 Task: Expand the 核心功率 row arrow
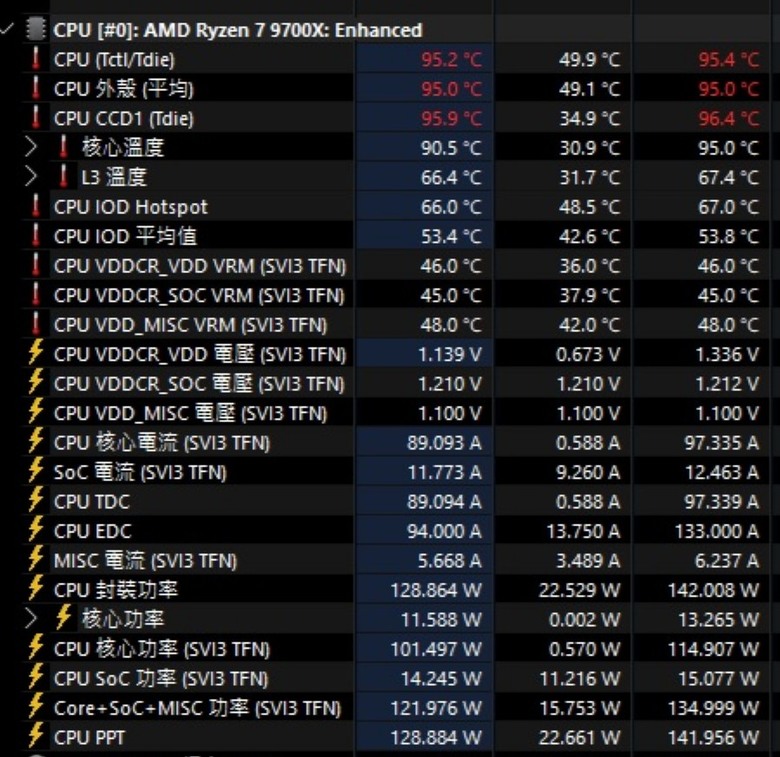point(31,619)
